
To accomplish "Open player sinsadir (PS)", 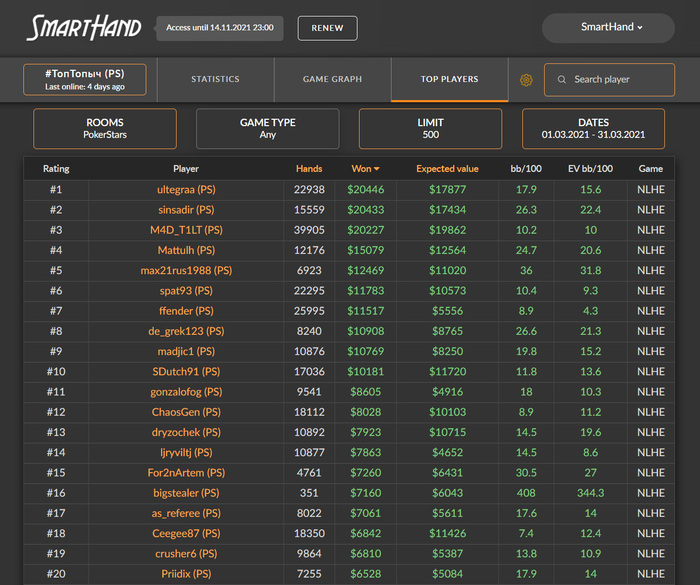I will [x=186, y=210].
